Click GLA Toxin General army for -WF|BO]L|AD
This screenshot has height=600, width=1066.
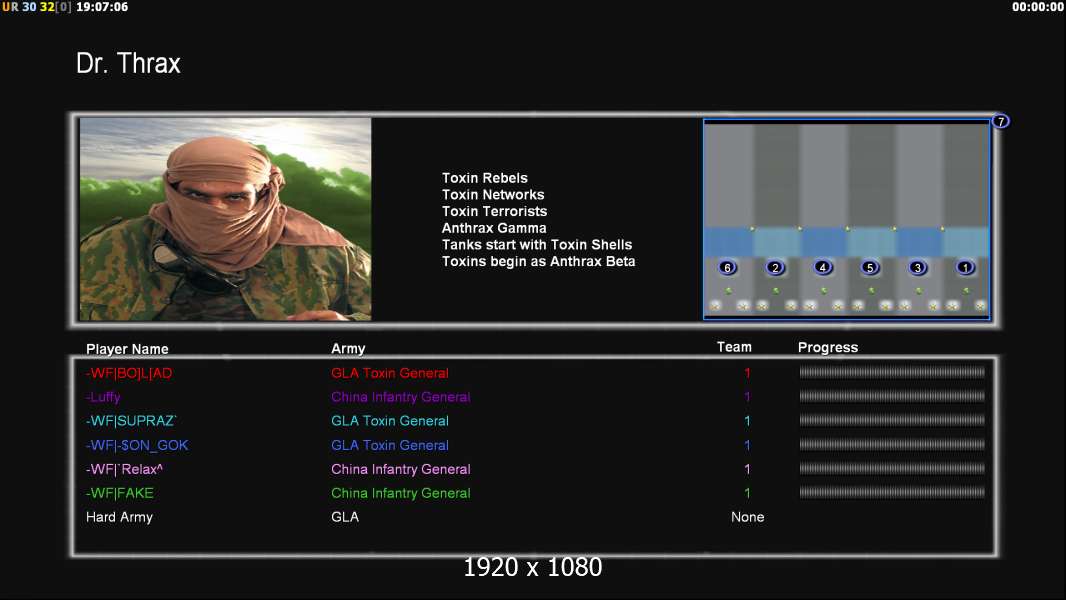(390, 373)
